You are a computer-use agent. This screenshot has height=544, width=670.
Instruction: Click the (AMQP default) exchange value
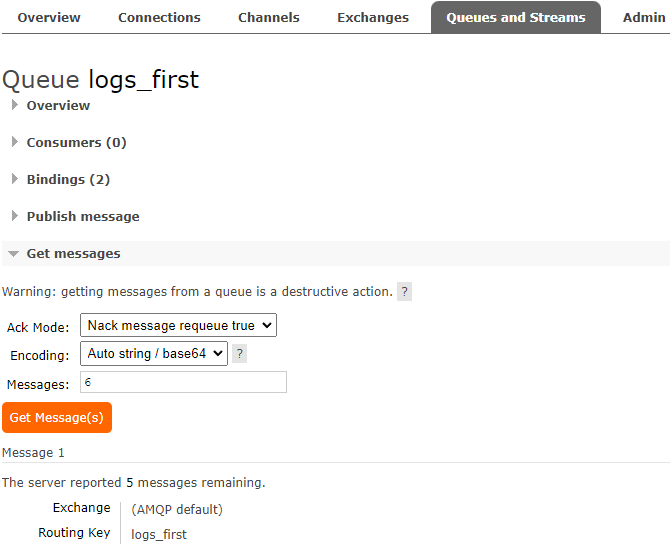tap(177, 509)
